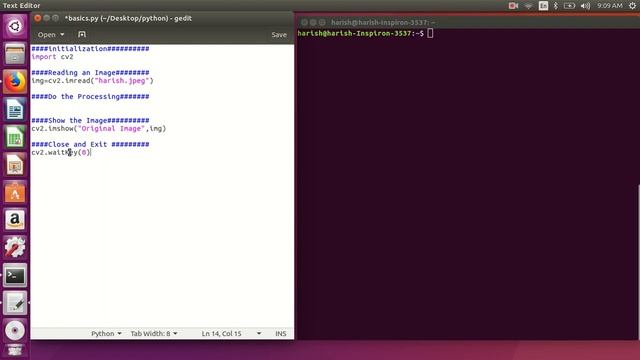This screenshot has height=360, width=640.
Task: Open the system session gear menu
Action: pyautogui.click(x=632, y=6)
